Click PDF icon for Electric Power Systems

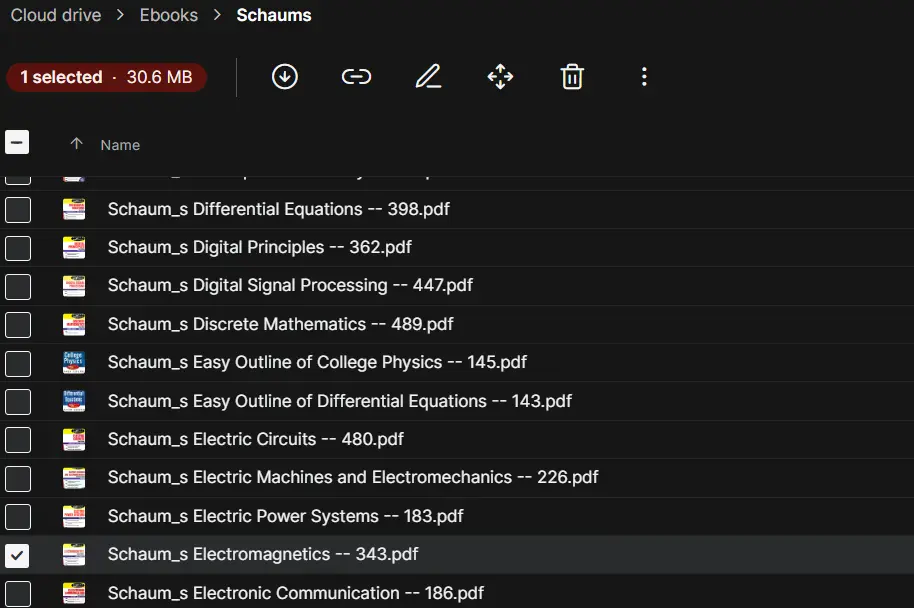[x=74, y=516]
